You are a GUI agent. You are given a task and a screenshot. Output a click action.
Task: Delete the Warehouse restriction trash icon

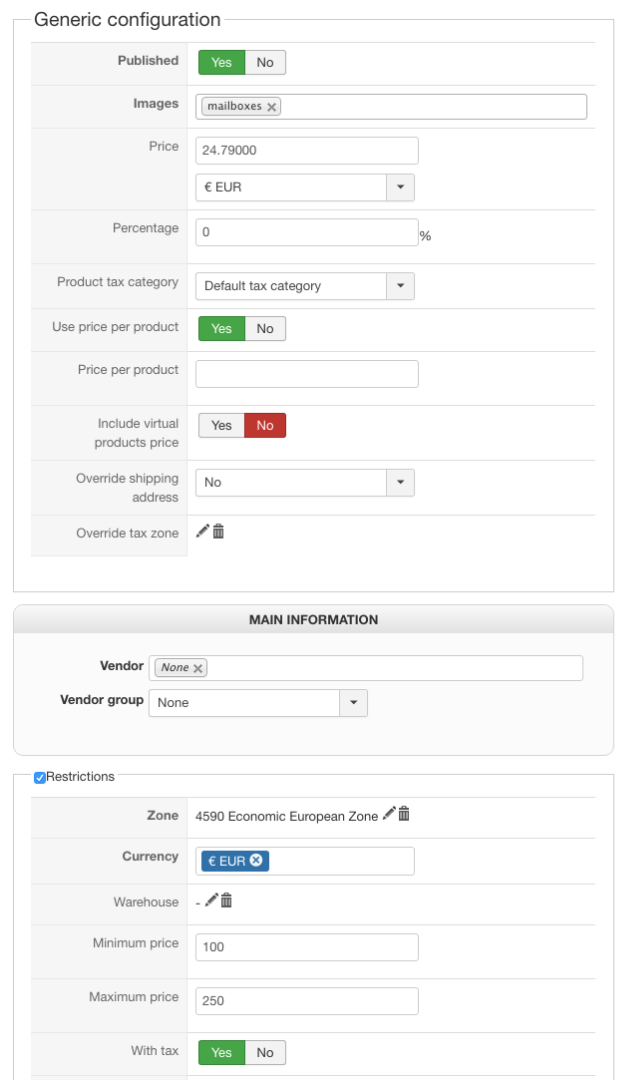226,901
